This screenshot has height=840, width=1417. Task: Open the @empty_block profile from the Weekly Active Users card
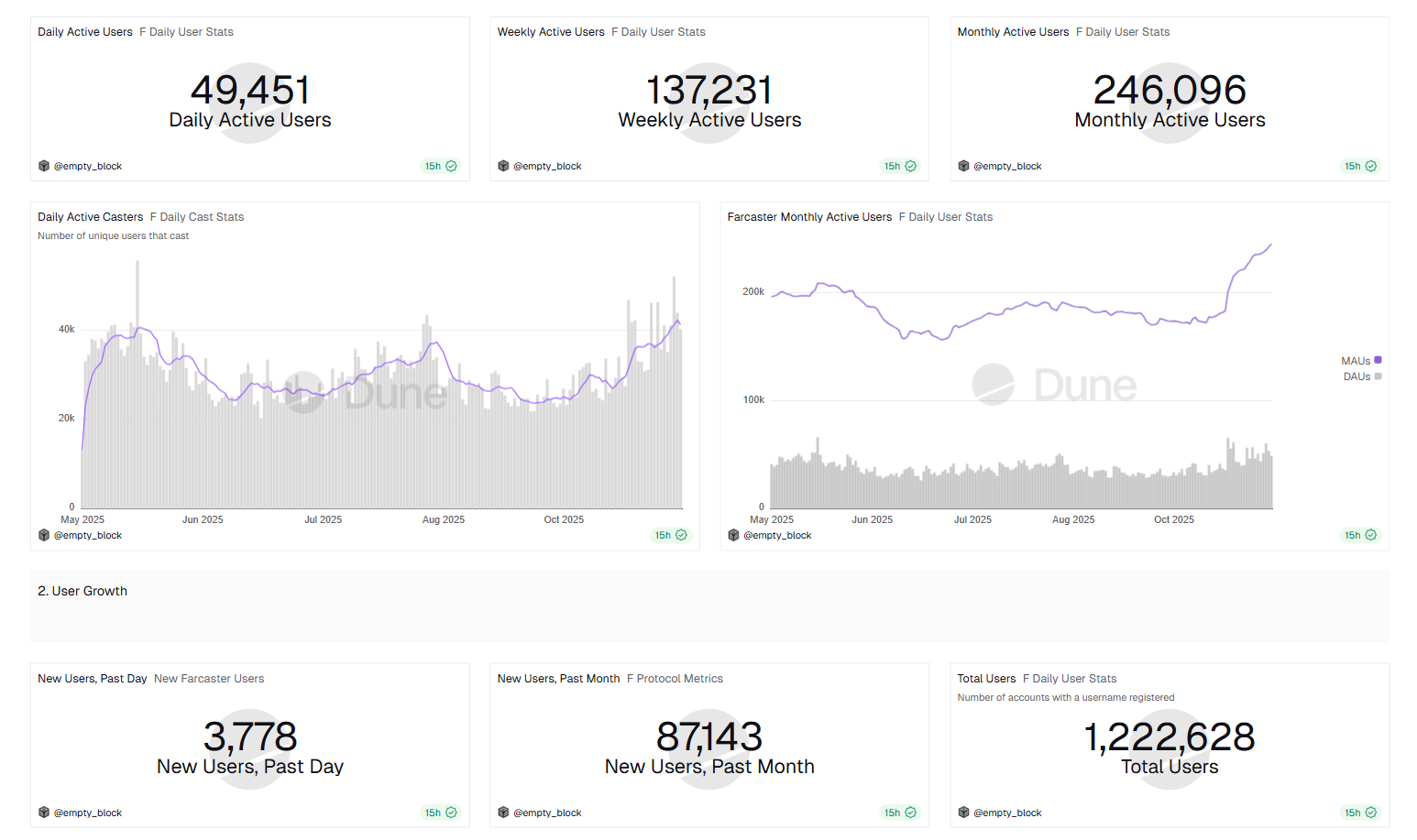(x=548, y=166)
